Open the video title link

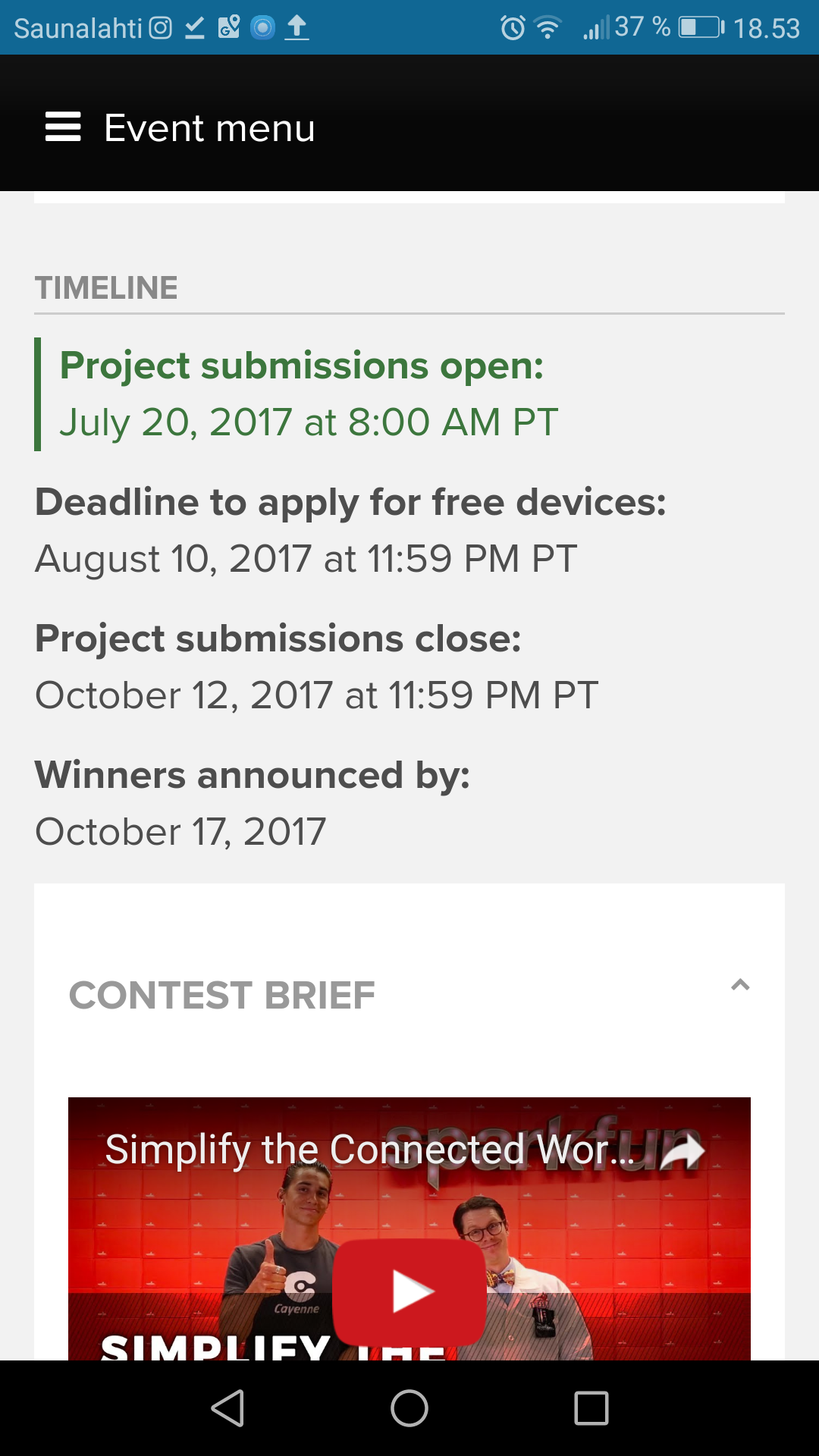369,1150
